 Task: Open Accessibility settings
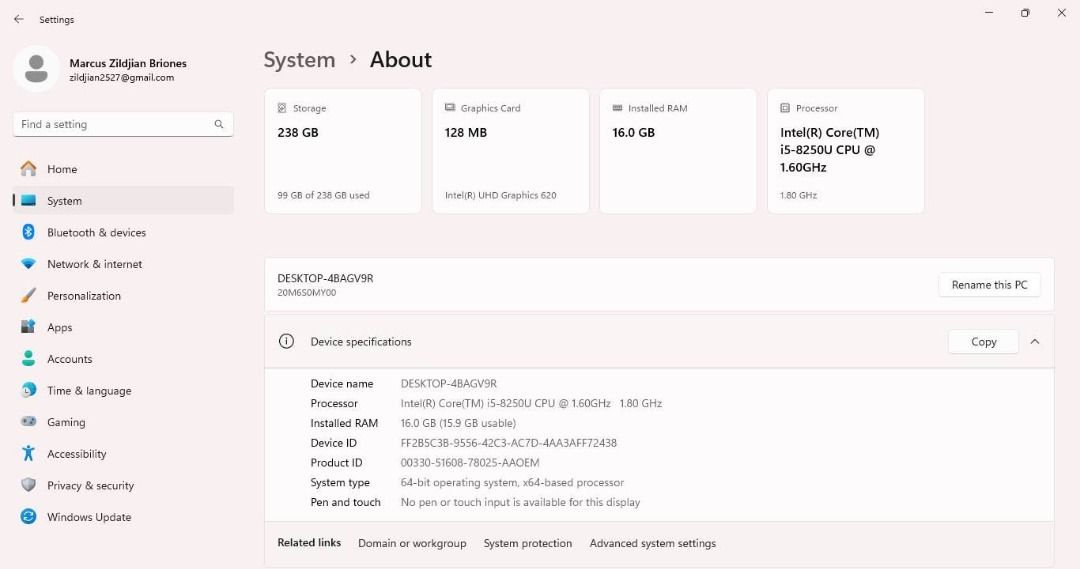click(123, 454)
